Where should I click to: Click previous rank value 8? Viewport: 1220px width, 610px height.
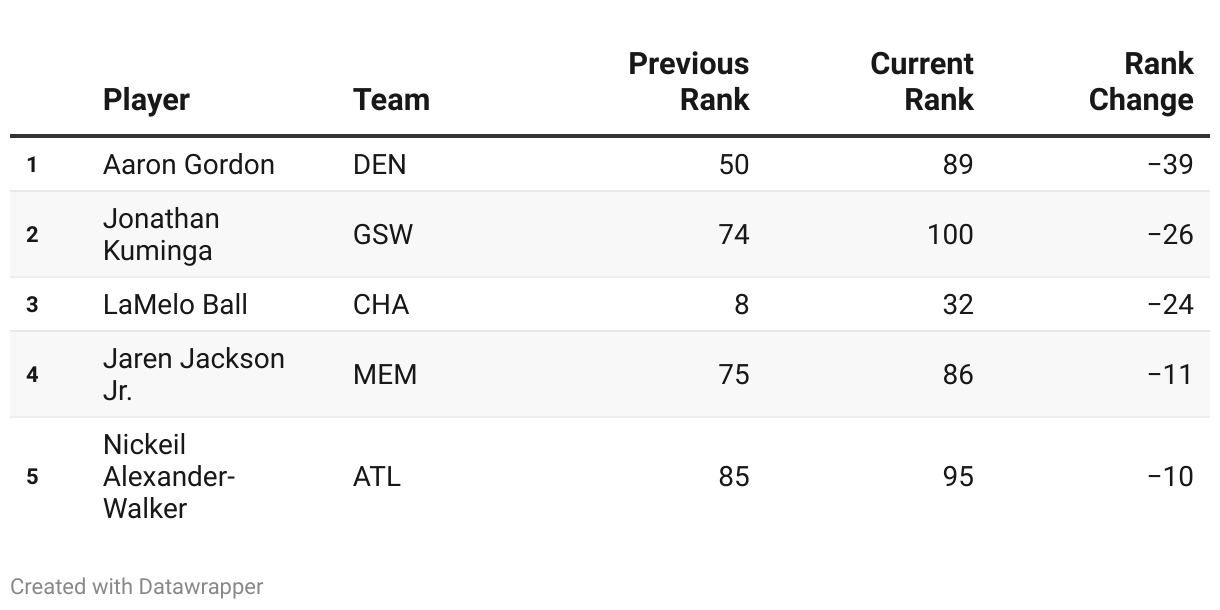coord(741,304)
